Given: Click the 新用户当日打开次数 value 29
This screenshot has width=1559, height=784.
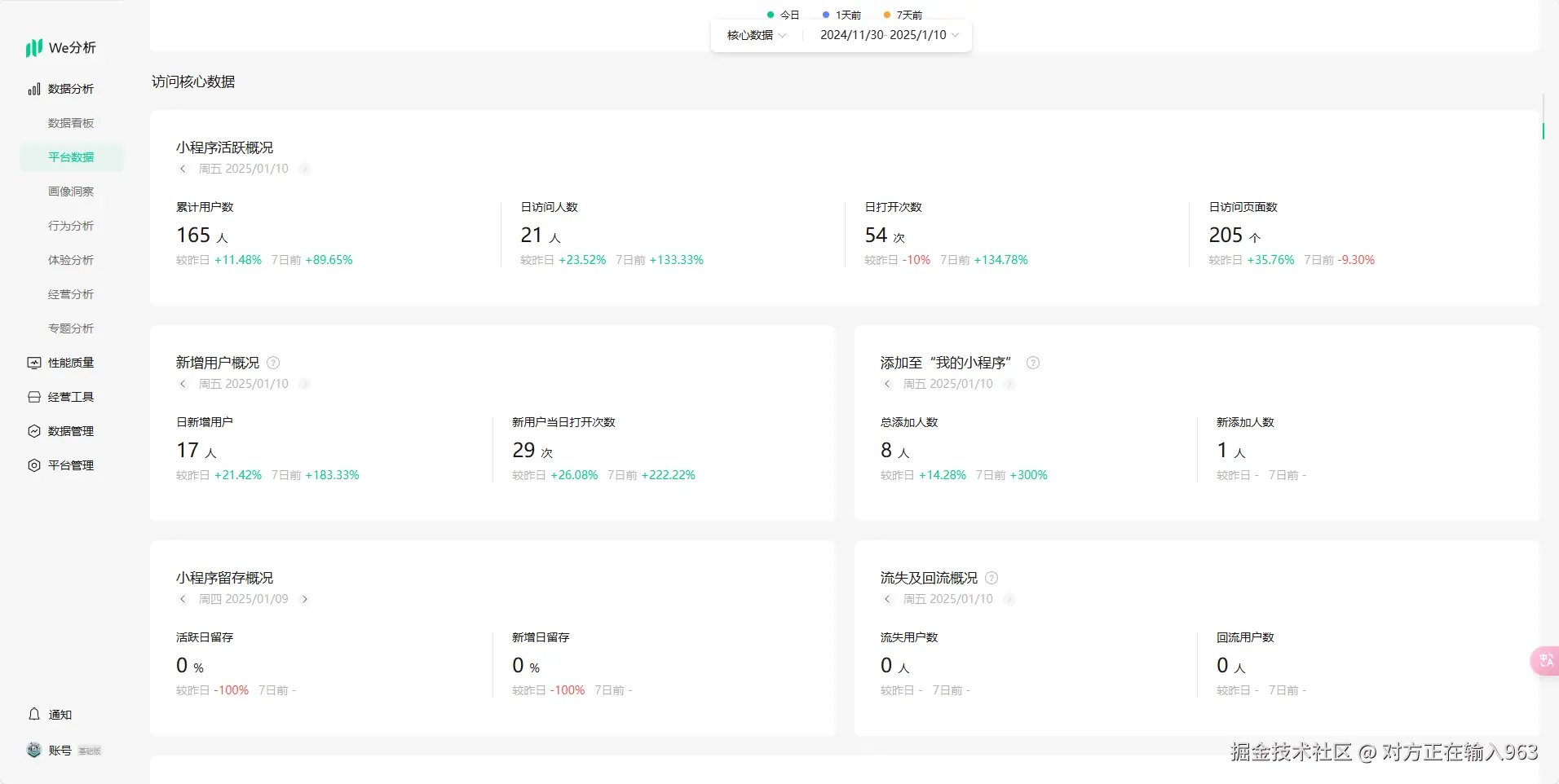Looking at the screenshot, I should [x=523, y=451].
